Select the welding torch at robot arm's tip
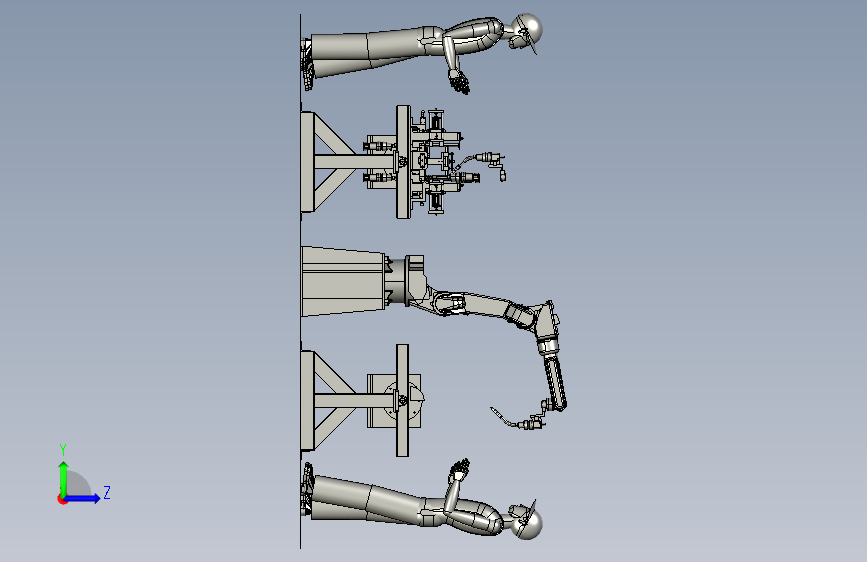 (516, 419)
